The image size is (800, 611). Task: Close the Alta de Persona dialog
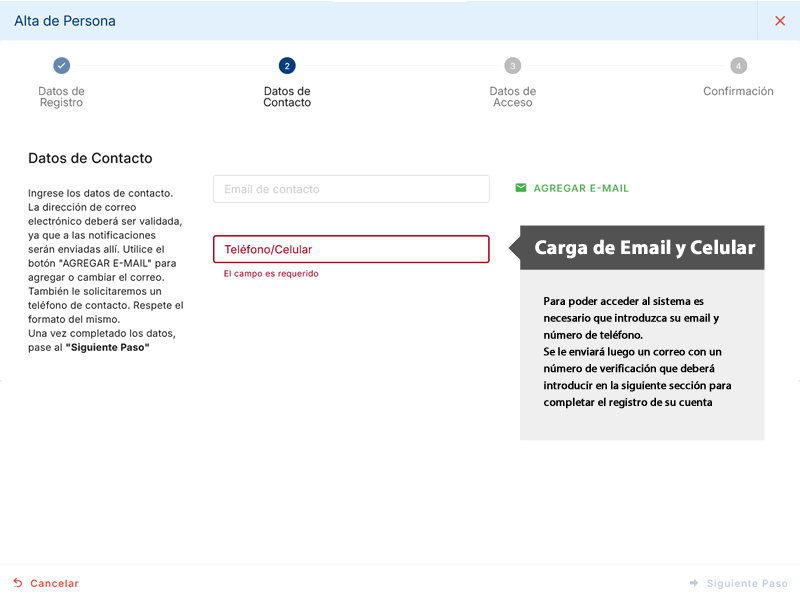(x=780, y=21)
